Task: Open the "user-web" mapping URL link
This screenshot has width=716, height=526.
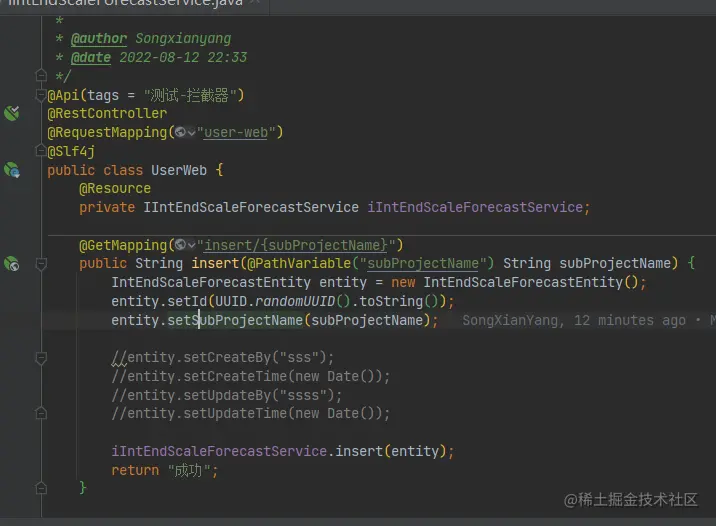Action: coord(236,132)
